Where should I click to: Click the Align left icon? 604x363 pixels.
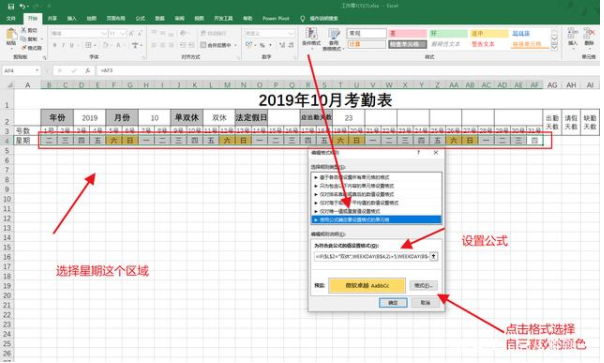tap(154, 45)
